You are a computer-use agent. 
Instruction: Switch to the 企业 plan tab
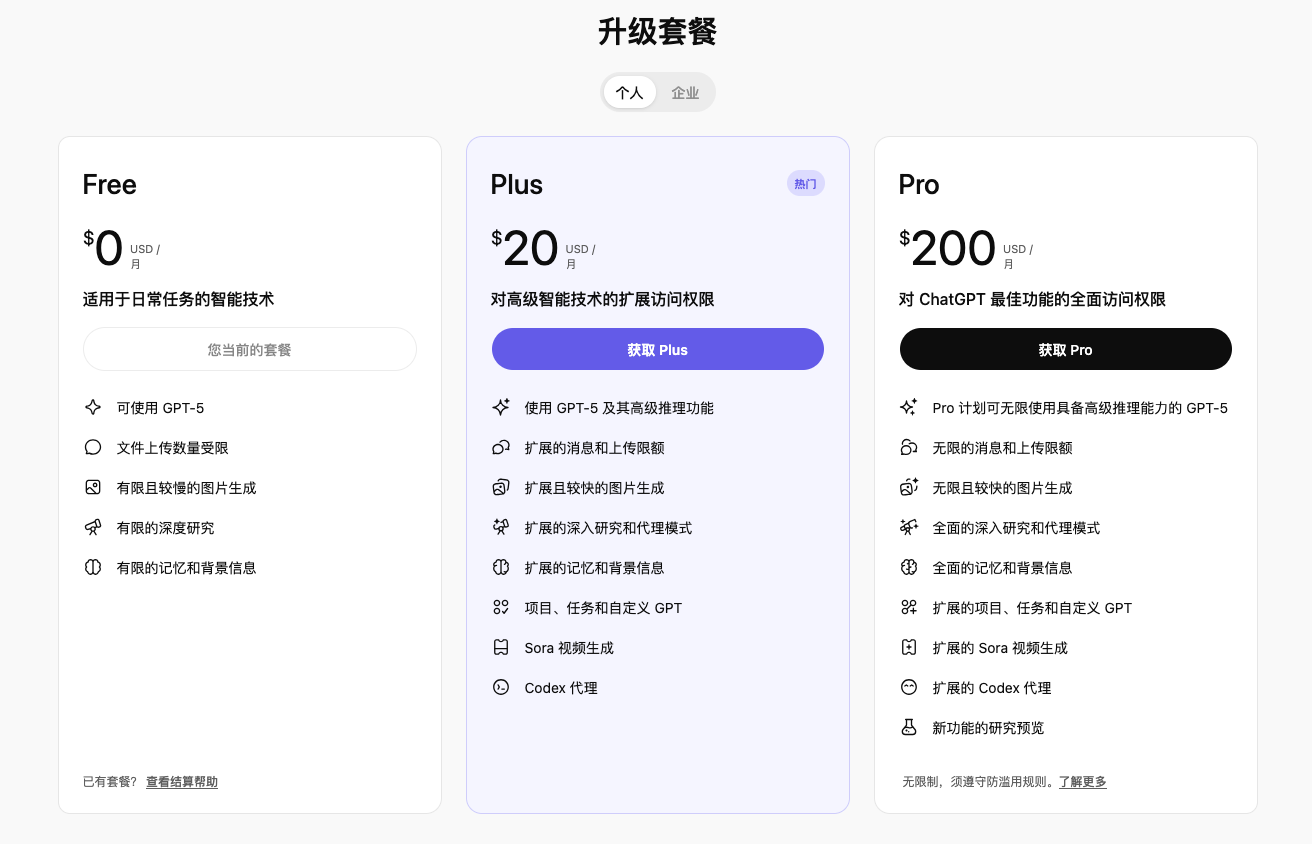(685, 92)
